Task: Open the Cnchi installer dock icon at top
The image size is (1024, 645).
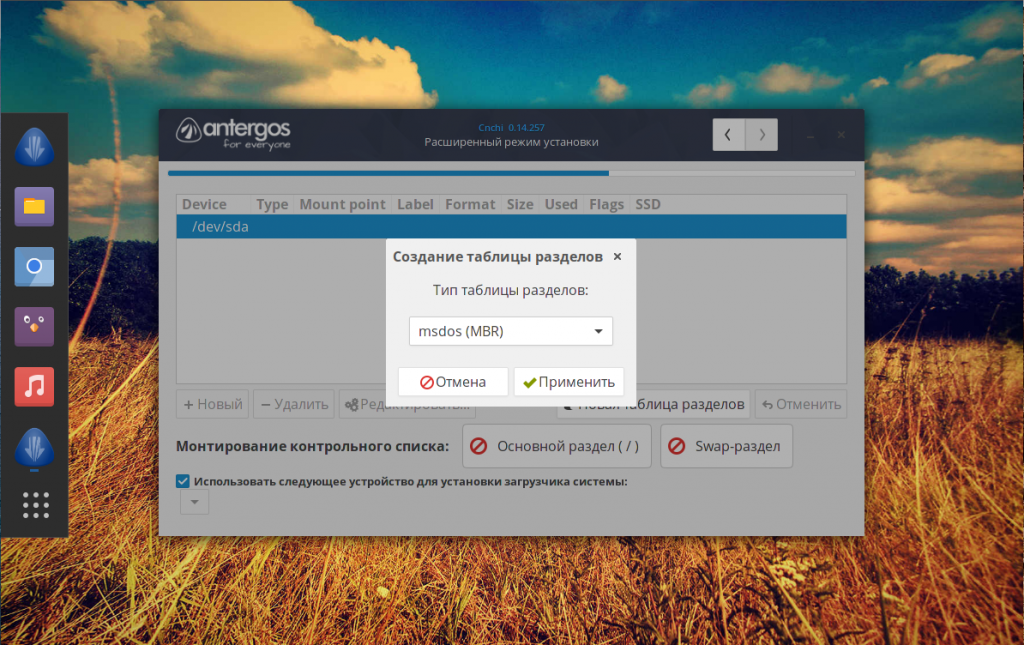Action: [x=35, y=147]
